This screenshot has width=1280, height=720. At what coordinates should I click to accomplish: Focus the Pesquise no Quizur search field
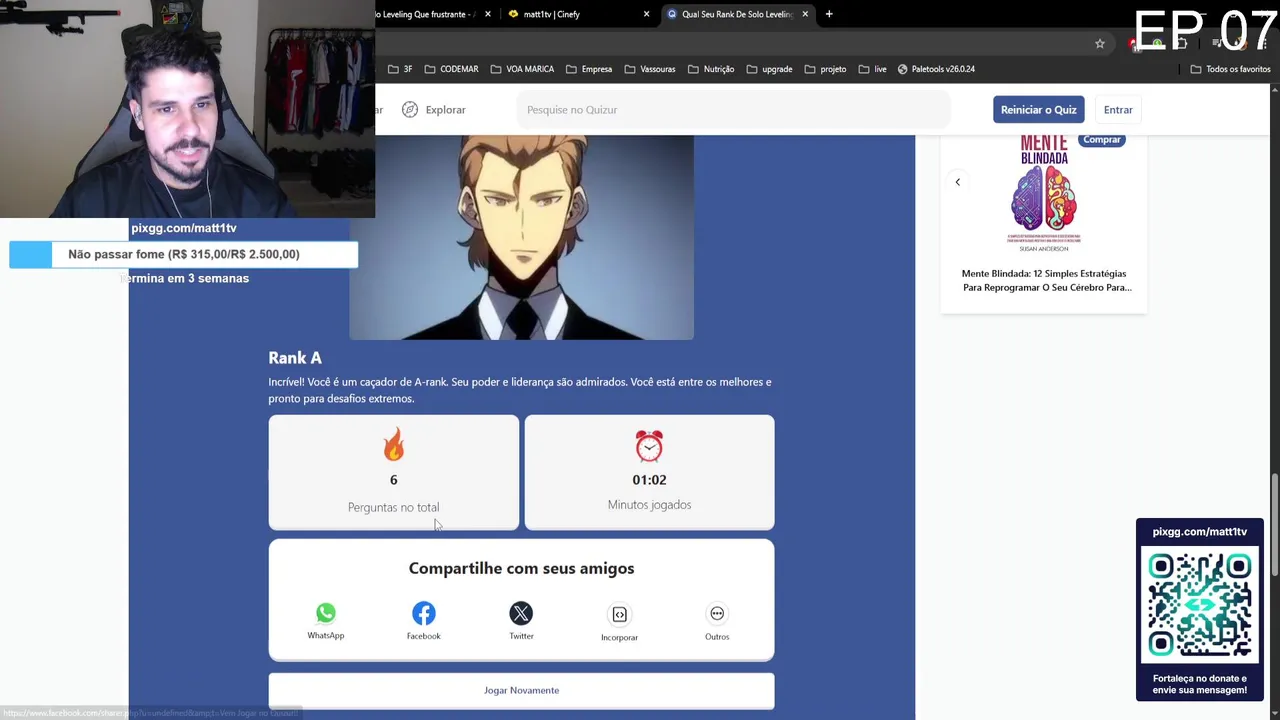click(x=733, y=110)
